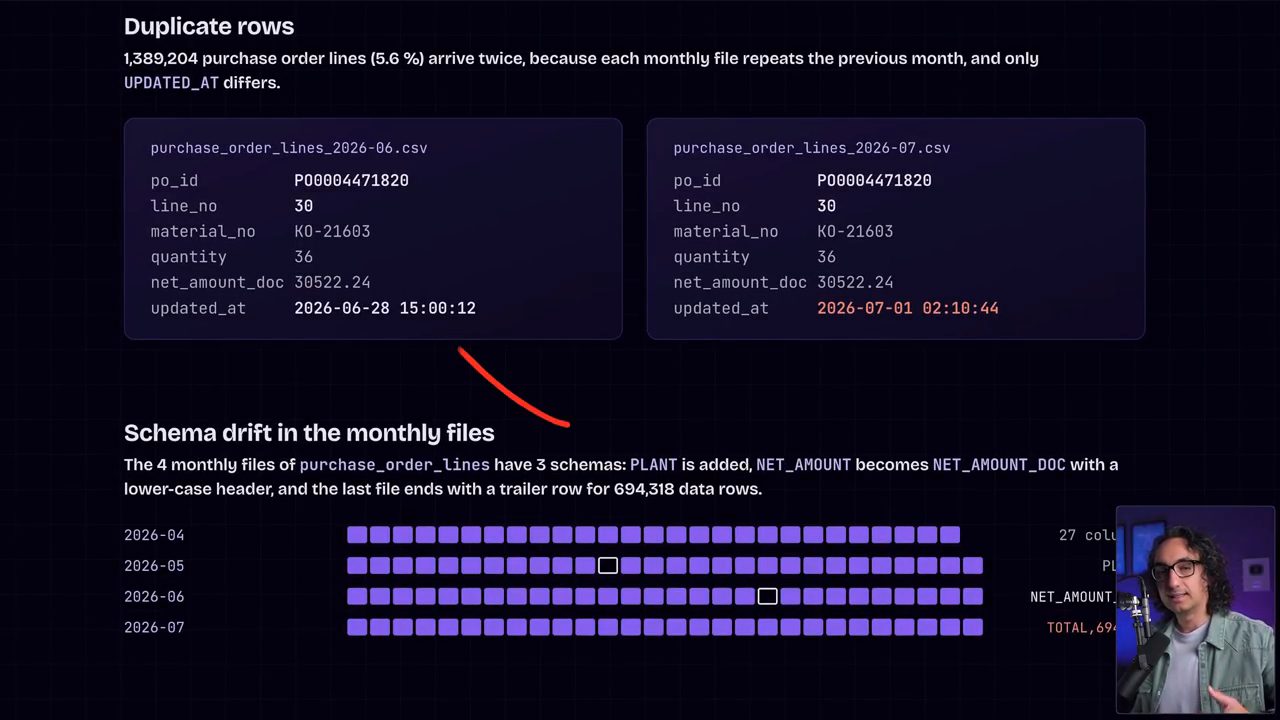The height and width of the screenshot is (720, 1280).
Task: Click the file name purchase_order_lines_2026-07.csv
Action: [x=812, y=148]
